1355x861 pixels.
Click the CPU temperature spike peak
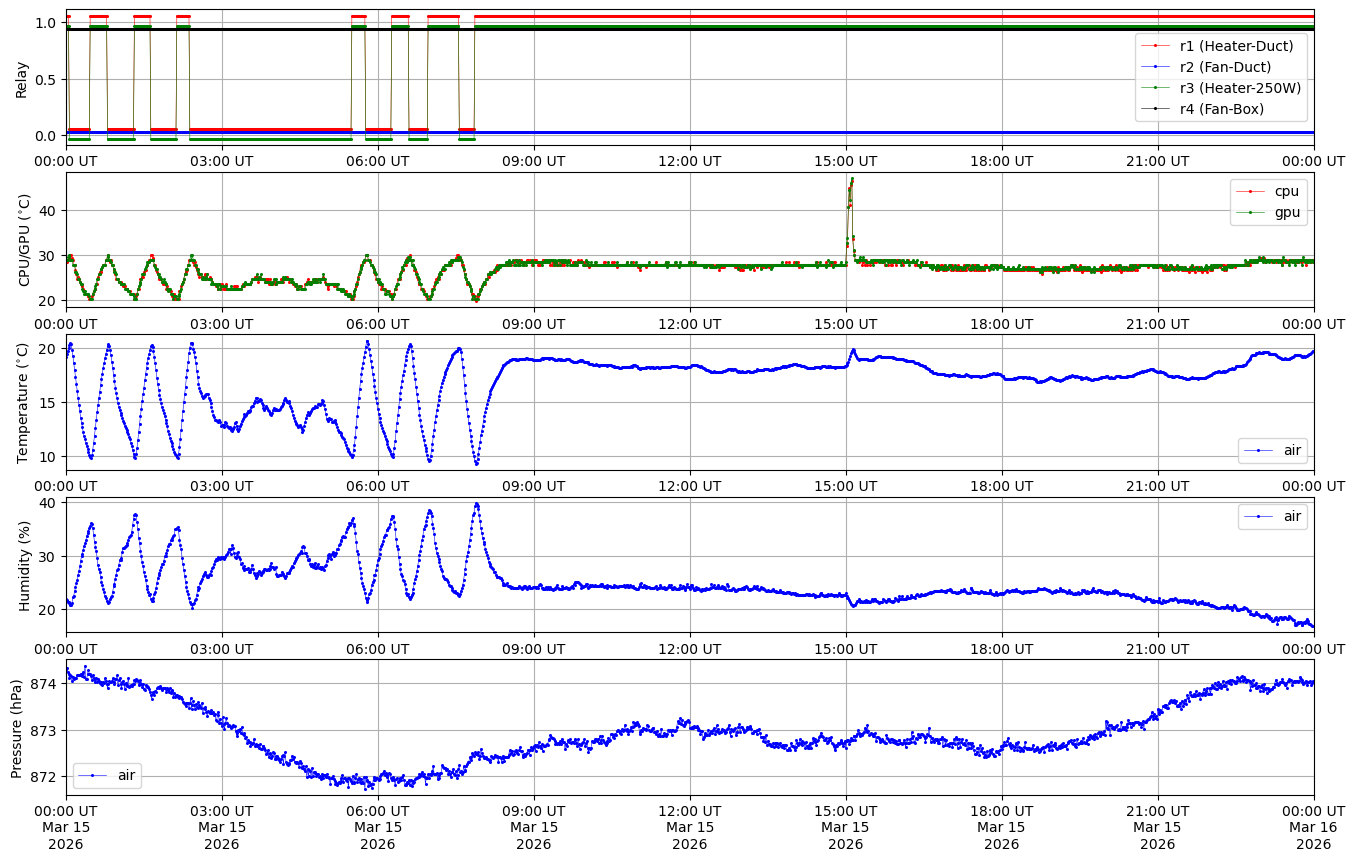tap(852, 179)
